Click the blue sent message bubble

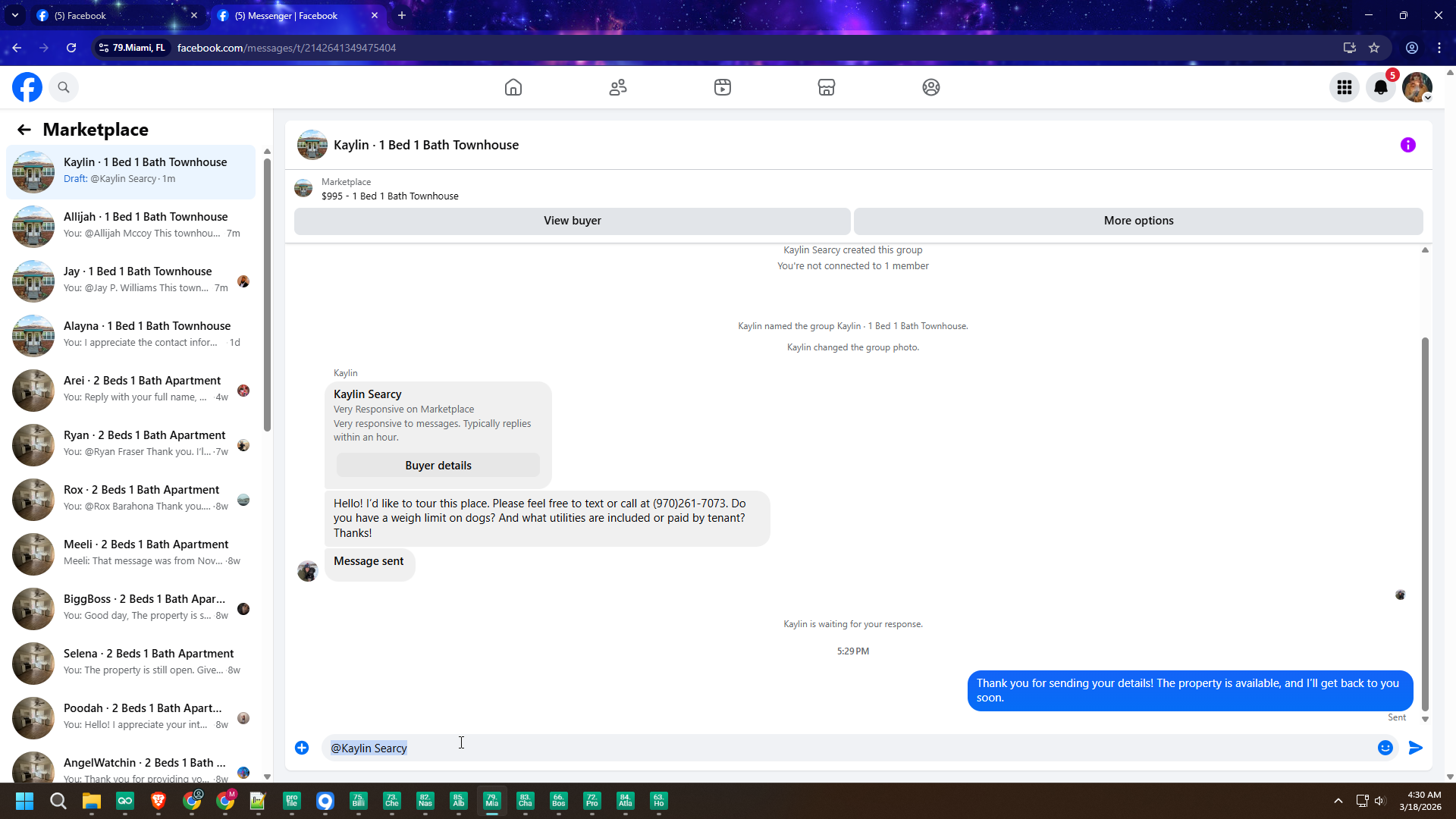(1190, 690)
